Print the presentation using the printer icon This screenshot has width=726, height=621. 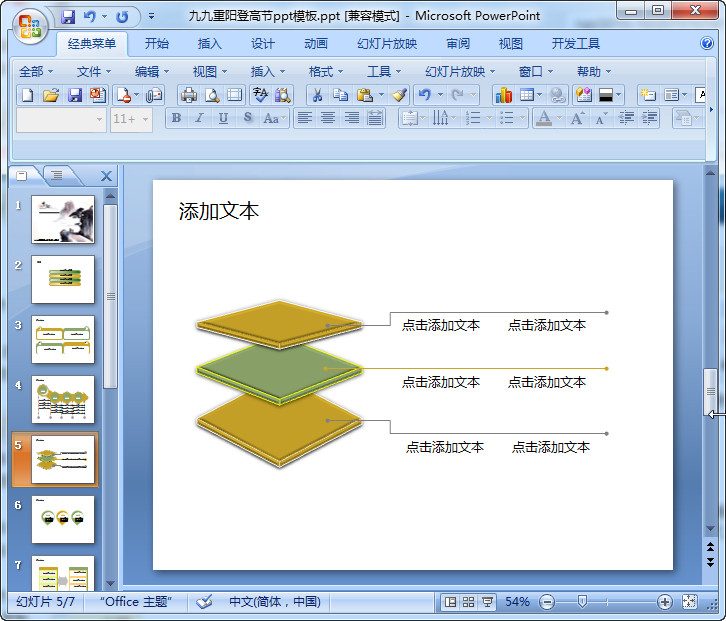(188, 95)
